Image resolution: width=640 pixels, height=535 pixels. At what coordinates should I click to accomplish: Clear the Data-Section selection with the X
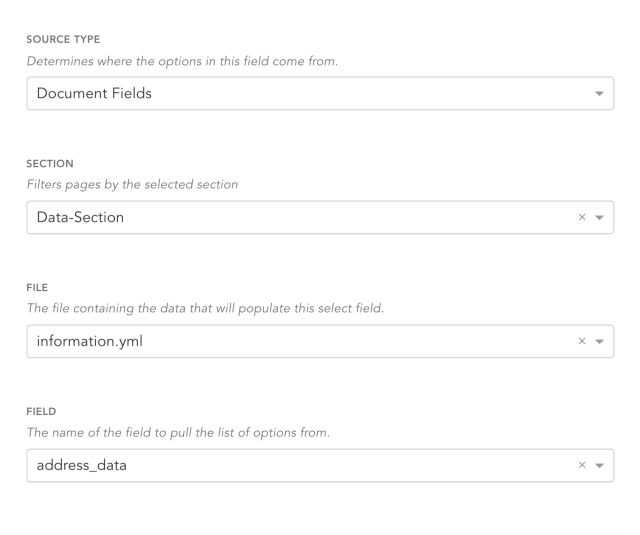click(x=582, y=218)
